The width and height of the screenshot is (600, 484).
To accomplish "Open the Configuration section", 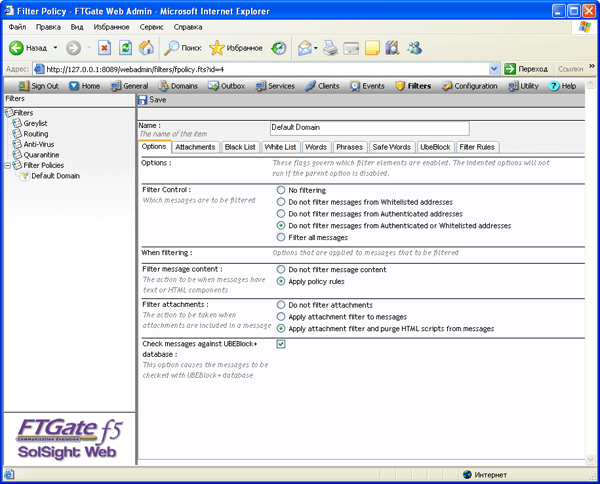I will pyautogui.click(x=470, y=86).
